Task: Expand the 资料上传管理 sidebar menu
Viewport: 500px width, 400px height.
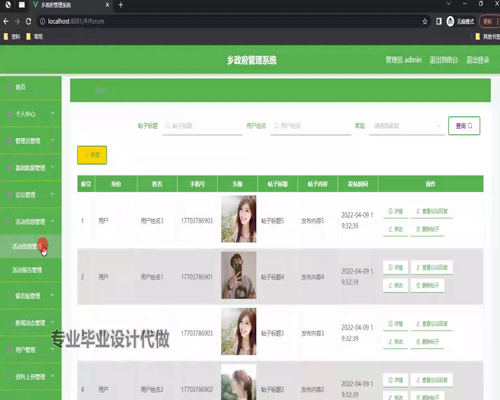Action: point(31,377)
